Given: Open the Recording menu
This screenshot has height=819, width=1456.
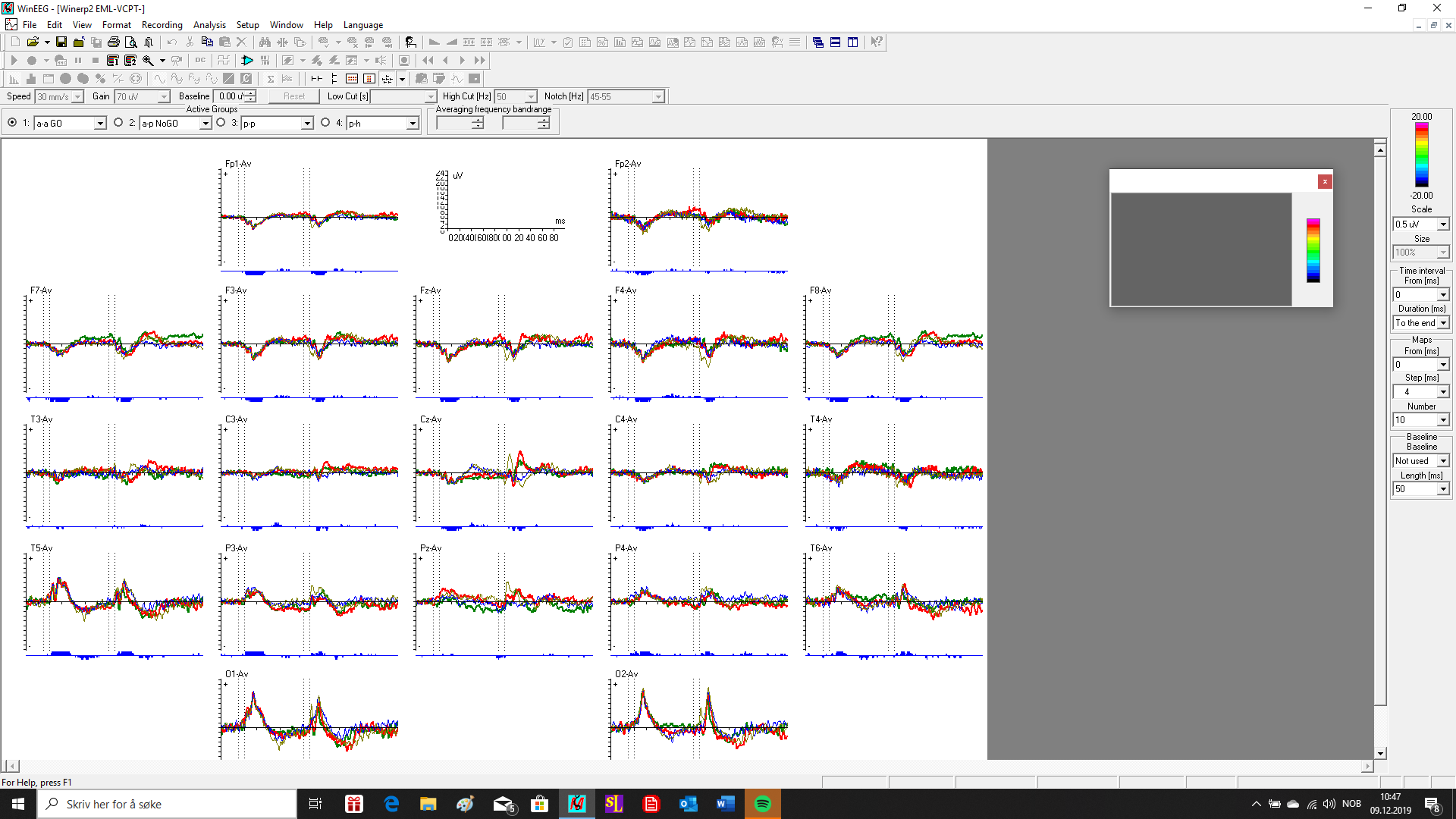Looking at the screenshot, I should tap(162, 25).
